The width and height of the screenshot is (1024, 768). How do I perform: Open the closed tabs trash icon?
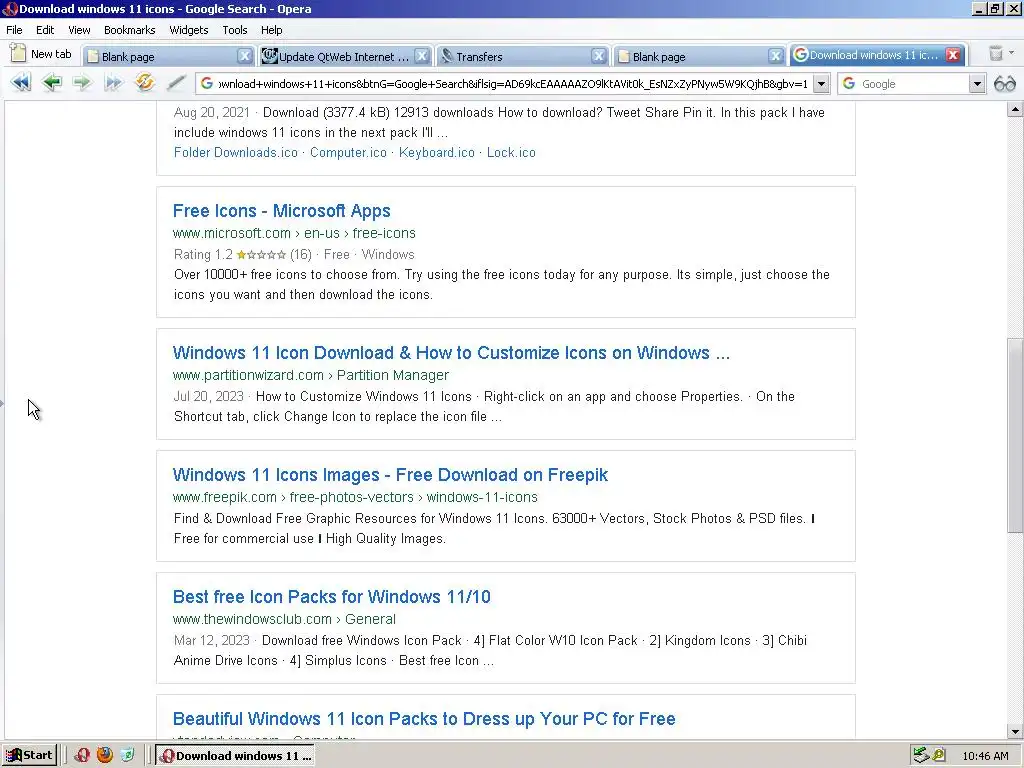tap(995, 54)
